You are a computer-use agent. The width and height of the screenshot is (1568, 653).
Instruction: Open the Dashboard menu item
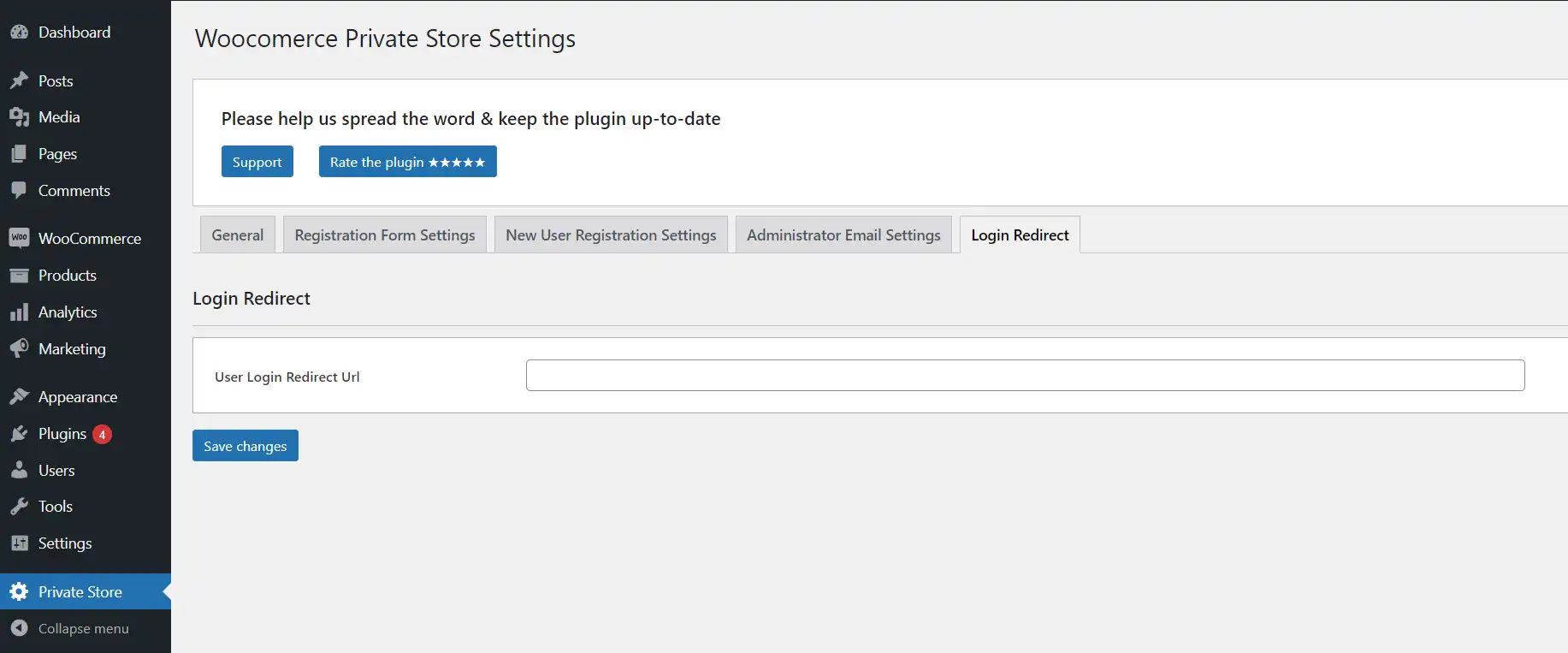point(74,33)
